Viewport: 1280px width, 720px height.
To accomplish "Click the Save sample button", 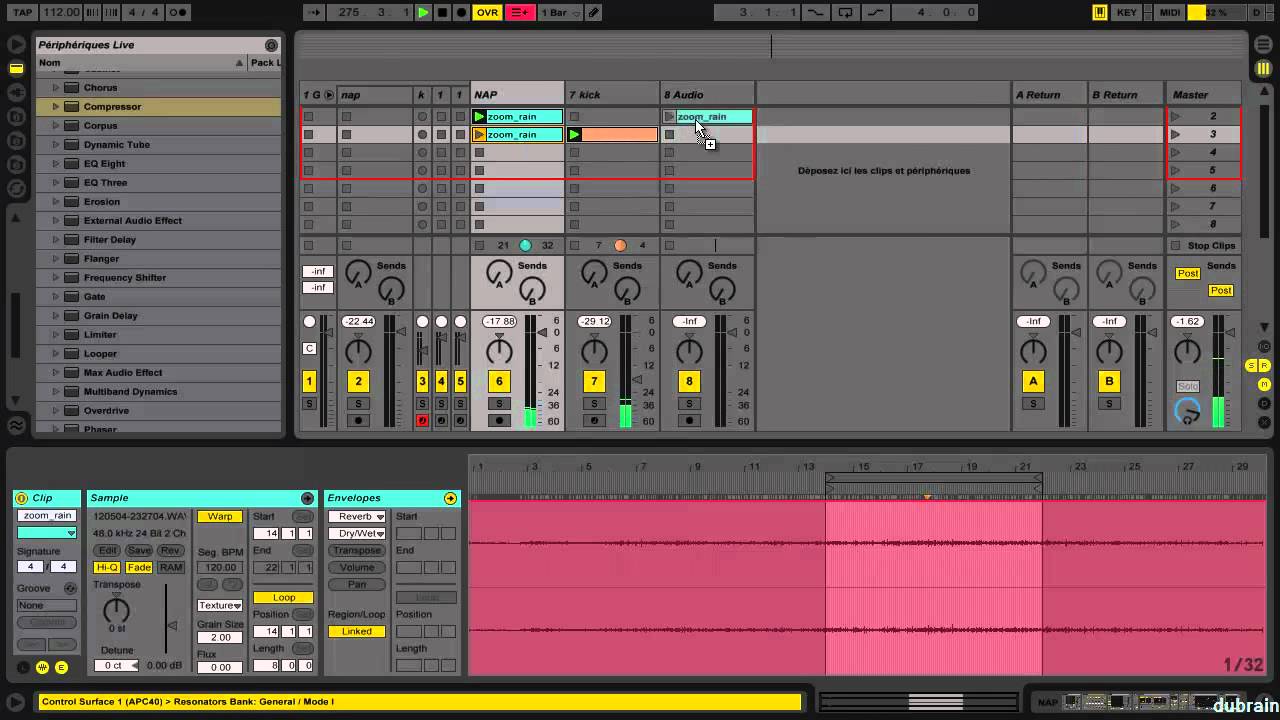I will click(139, 551).
